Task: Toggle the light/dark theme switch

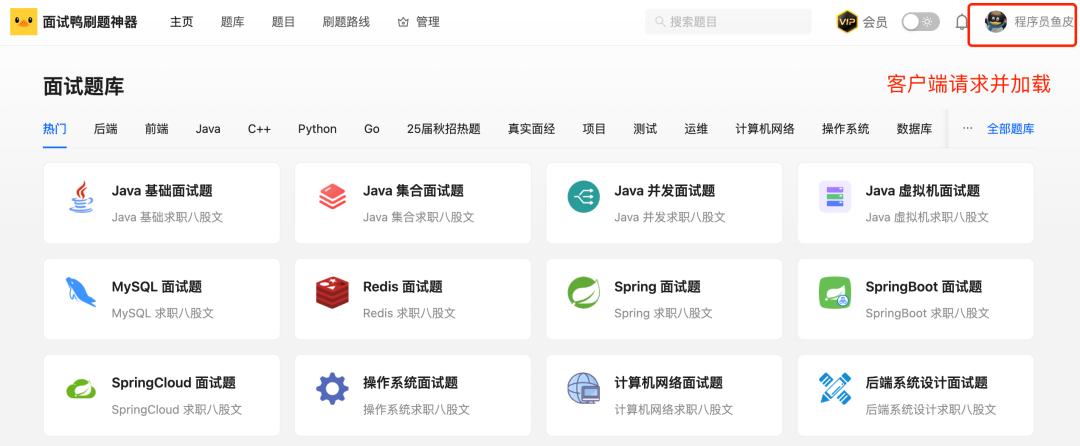Action: 919,22
